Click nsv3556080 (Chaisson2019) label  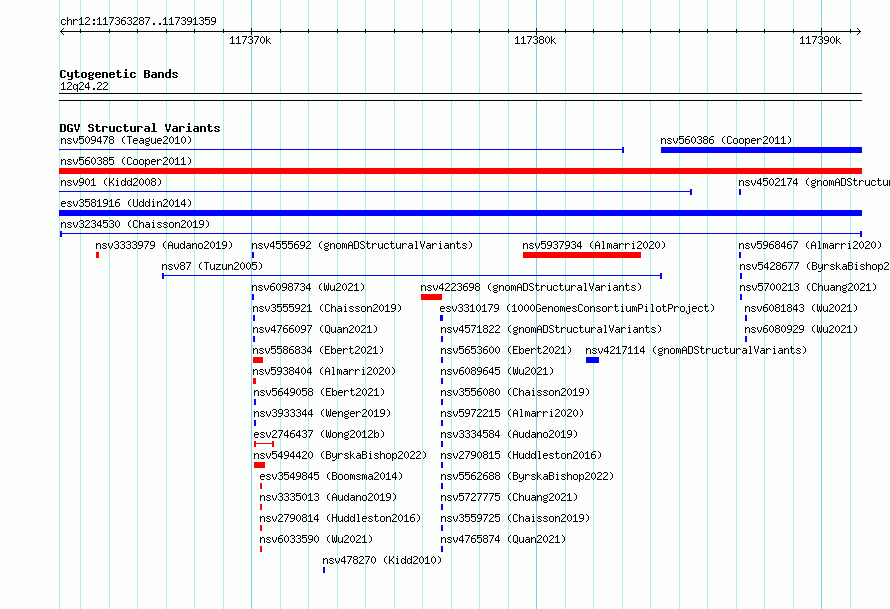(515, 392)
